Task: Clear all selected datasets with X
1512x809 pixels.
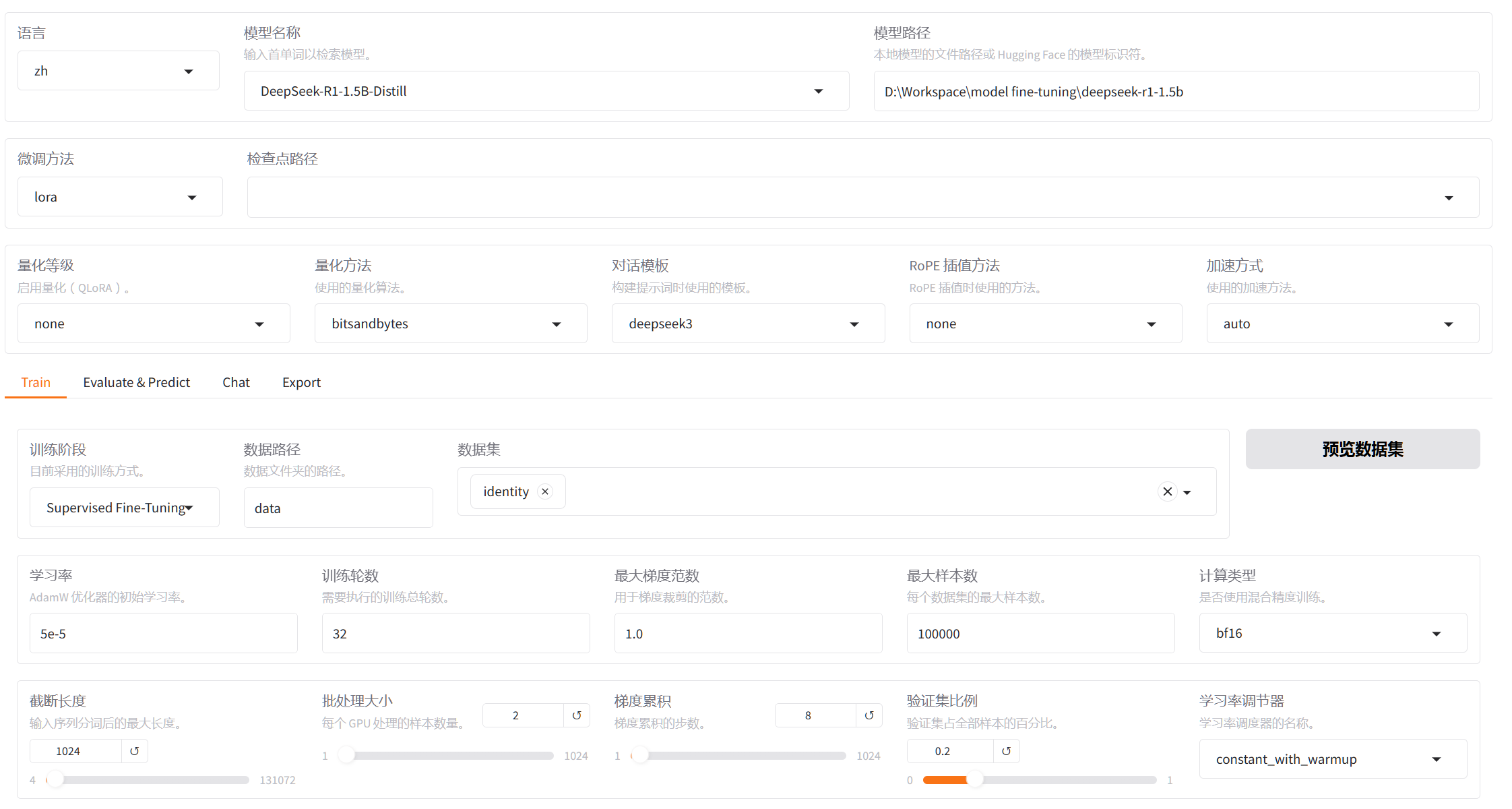Action: pos(1168,491)
